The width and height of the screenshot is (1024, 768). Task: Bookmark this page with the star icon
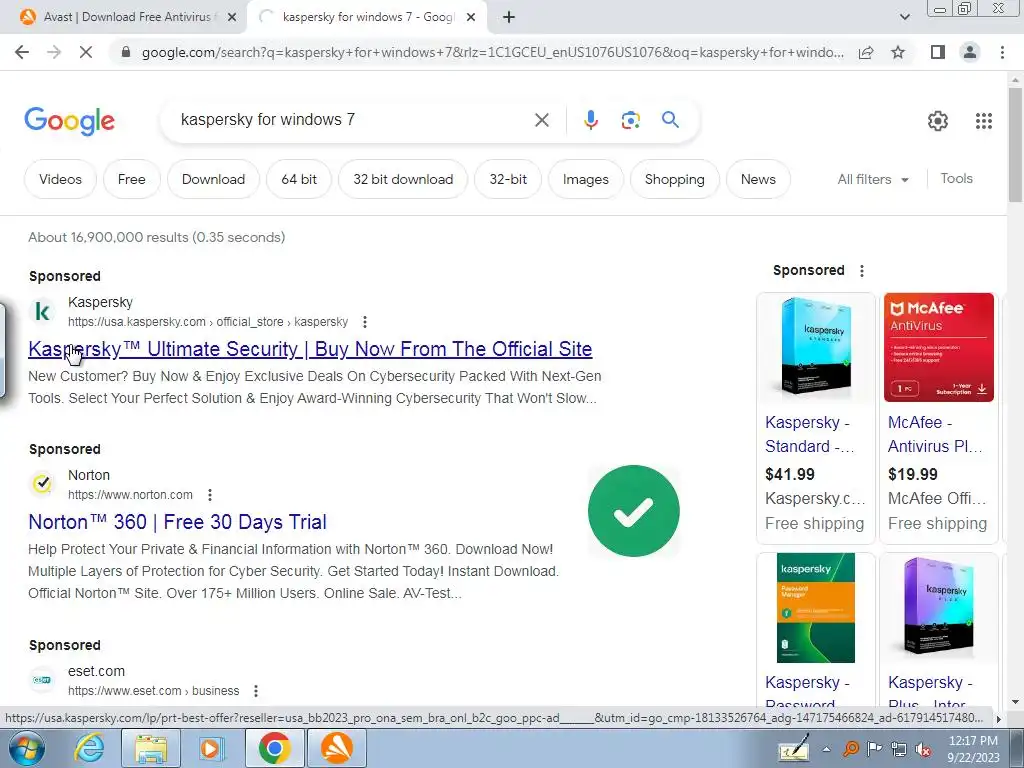click(898, 52)
